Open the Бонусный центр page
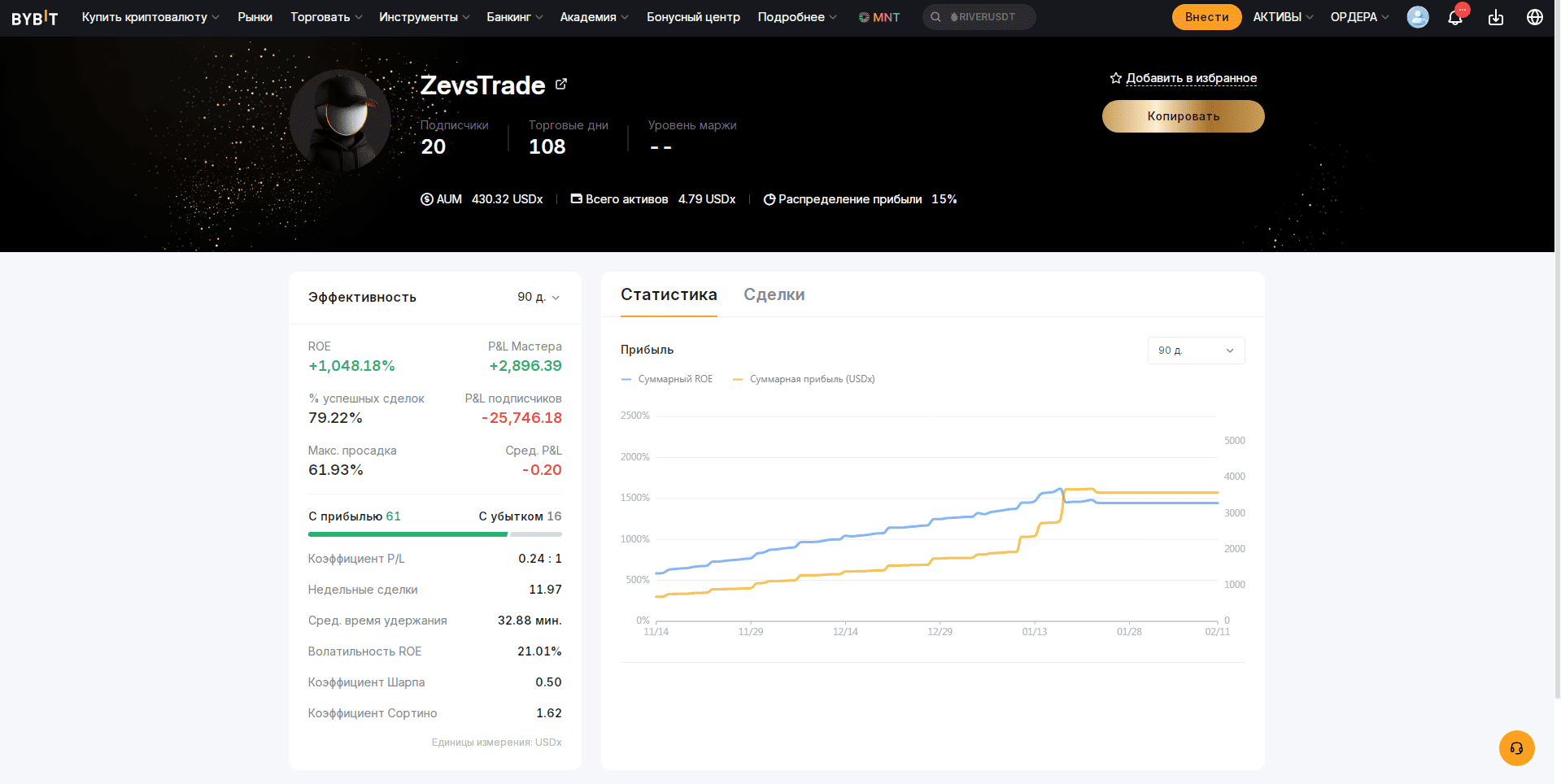Viewport: 1561px width, 784px height. pos(693,17)
